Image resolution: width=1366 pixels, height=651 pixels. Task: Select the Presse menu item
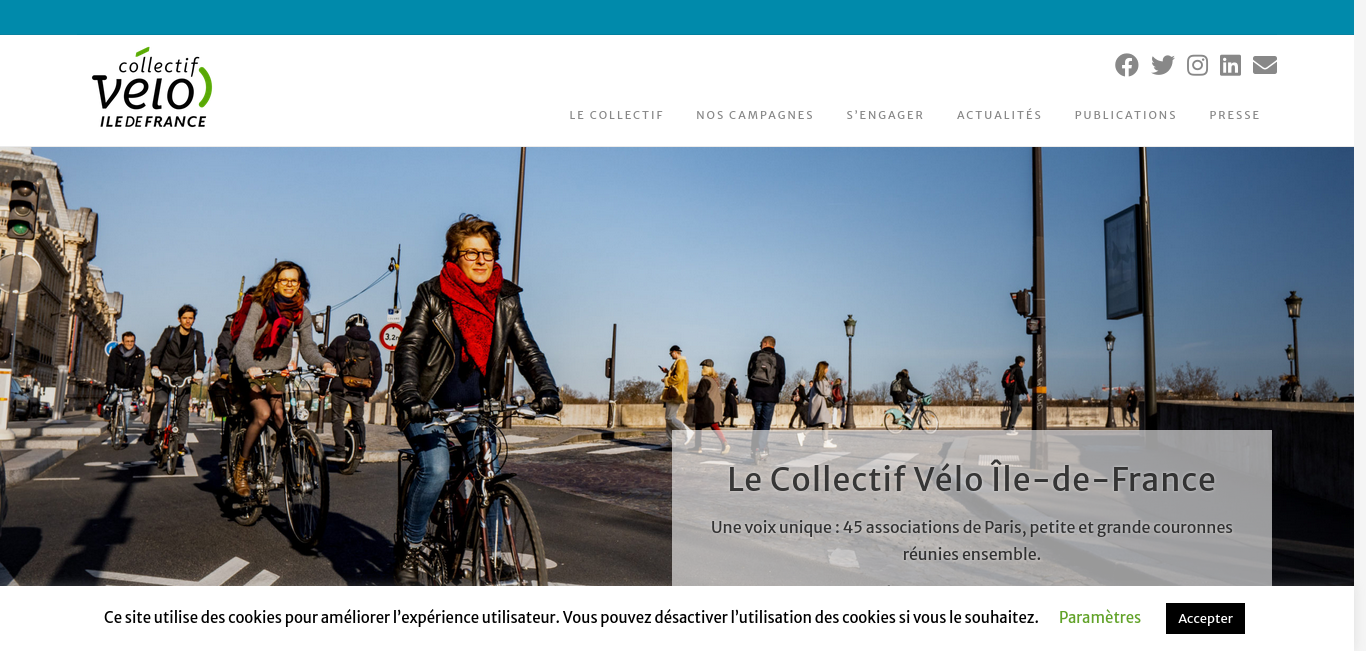pyautogui.click(x=1234, y=115)
